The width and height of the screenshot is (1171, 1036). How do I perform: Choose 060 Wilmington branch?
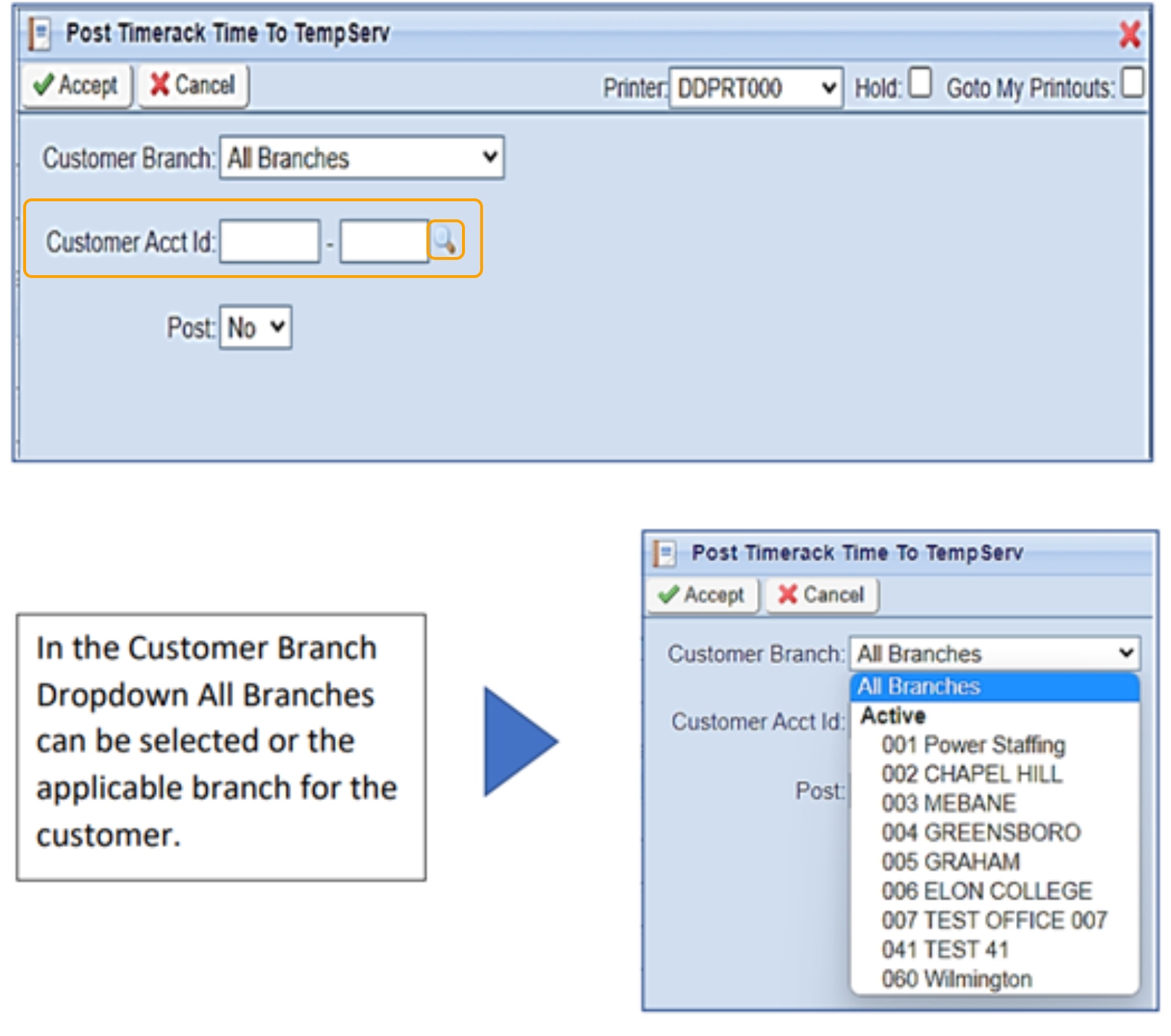click(x=957, y=979)
